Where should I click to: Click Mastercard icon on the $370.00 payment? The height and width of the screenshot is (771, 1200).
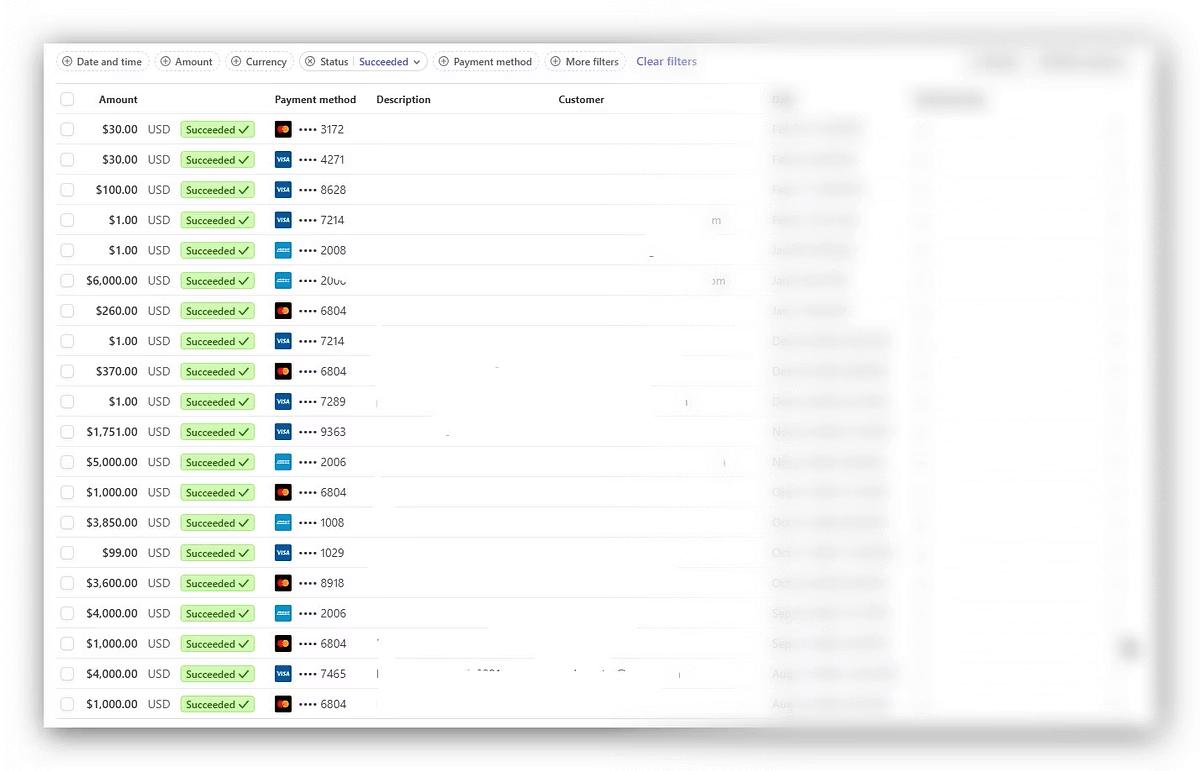coord(283,371)
